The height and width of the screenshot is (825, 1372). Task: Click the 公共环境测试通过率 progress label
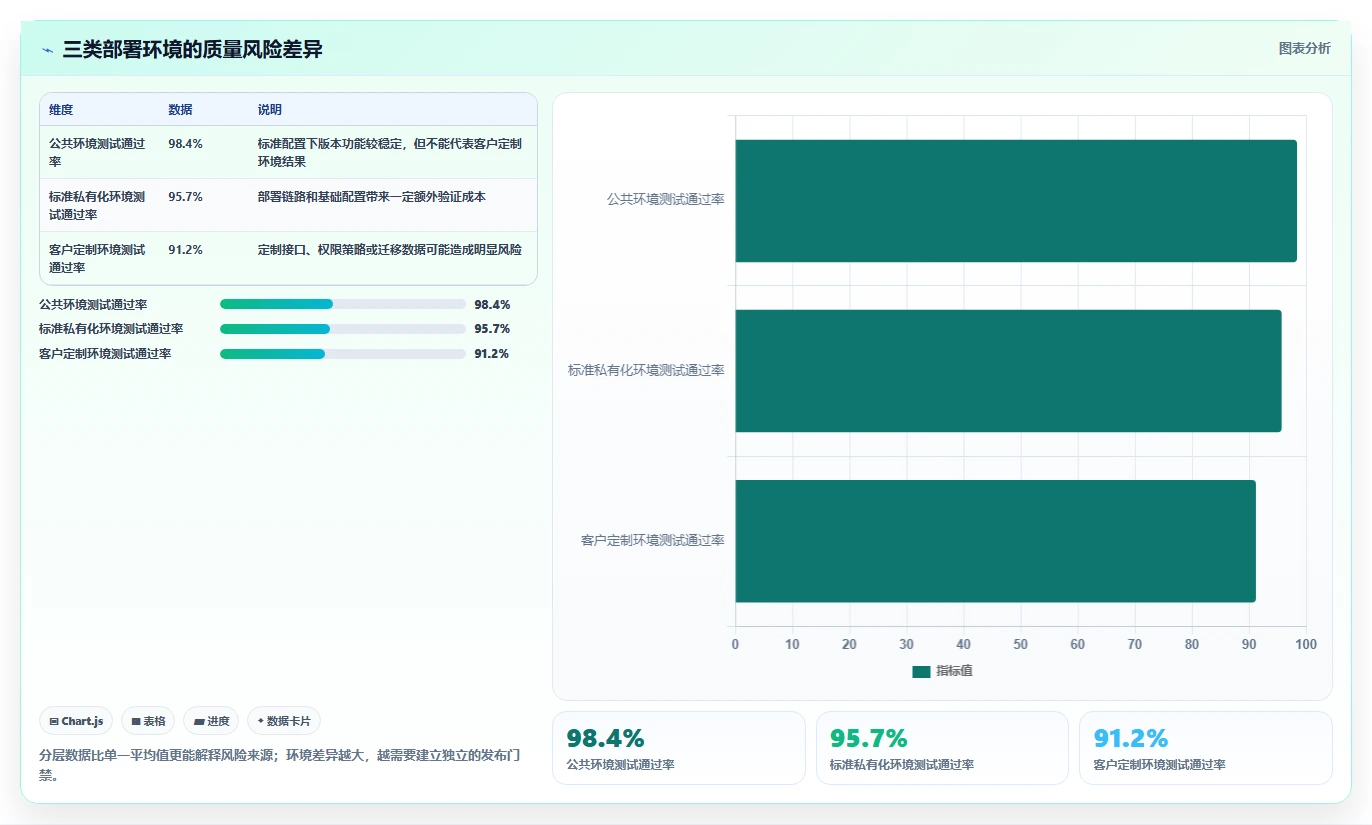click(93, 304)
